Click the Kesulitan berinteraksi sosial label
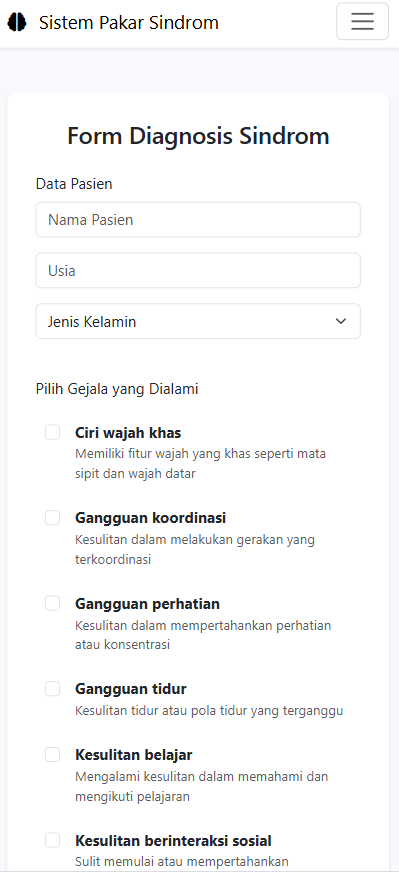The image size is (399, 872). [173, 841]
